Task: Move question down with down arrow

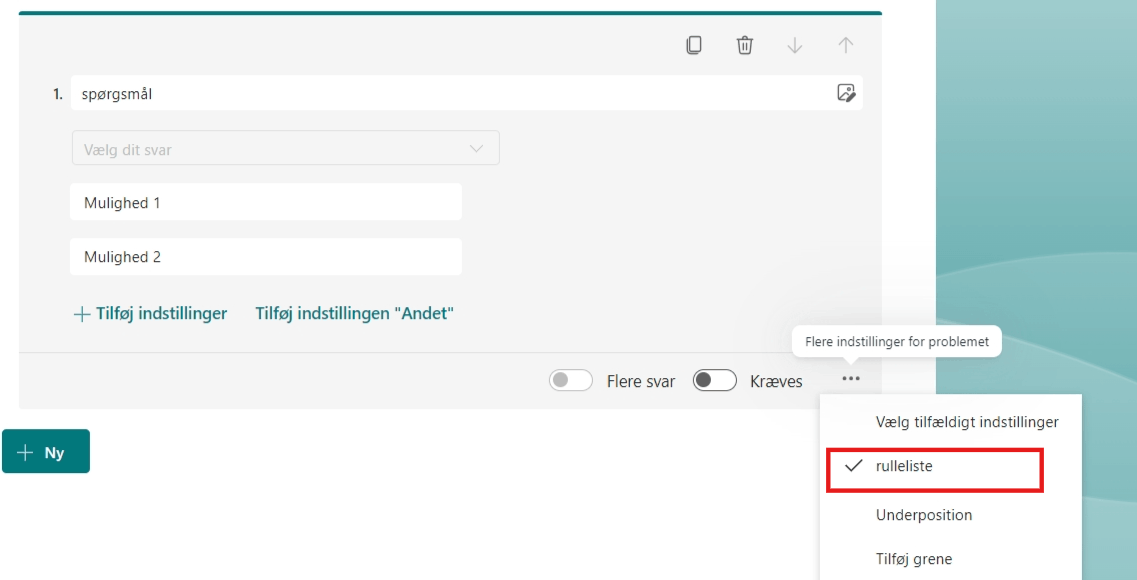Action: [795, 45]
